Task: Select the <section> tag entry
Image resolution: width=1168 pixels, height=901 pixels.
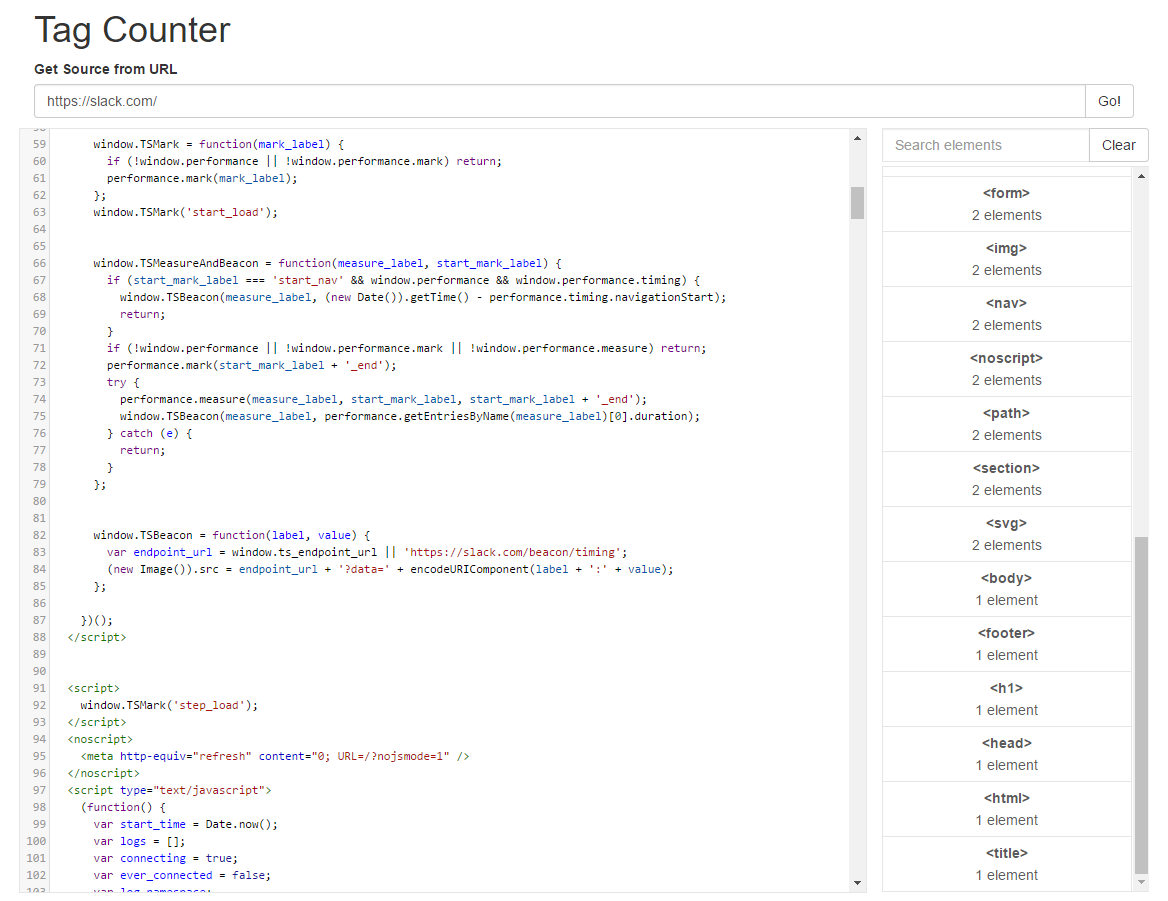Action: click(x=1006, y=480)
